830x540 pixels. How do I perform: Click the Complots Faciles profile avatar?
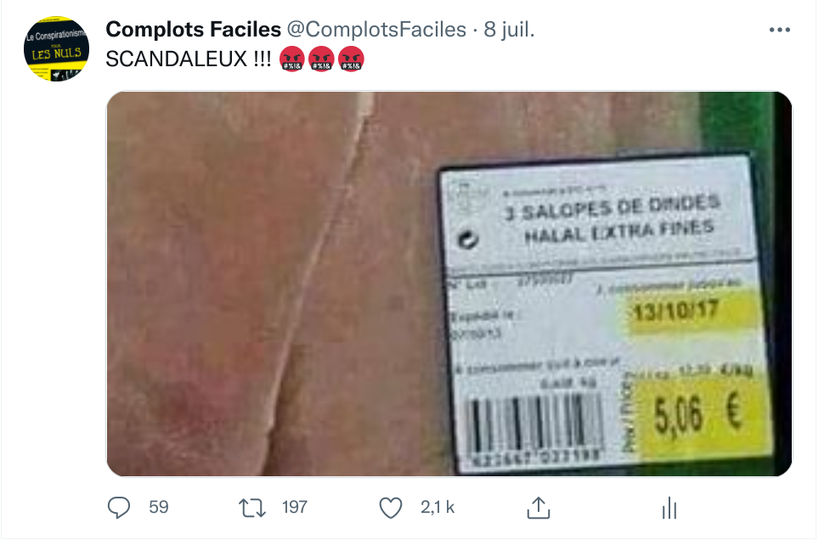tap(56, 49)
